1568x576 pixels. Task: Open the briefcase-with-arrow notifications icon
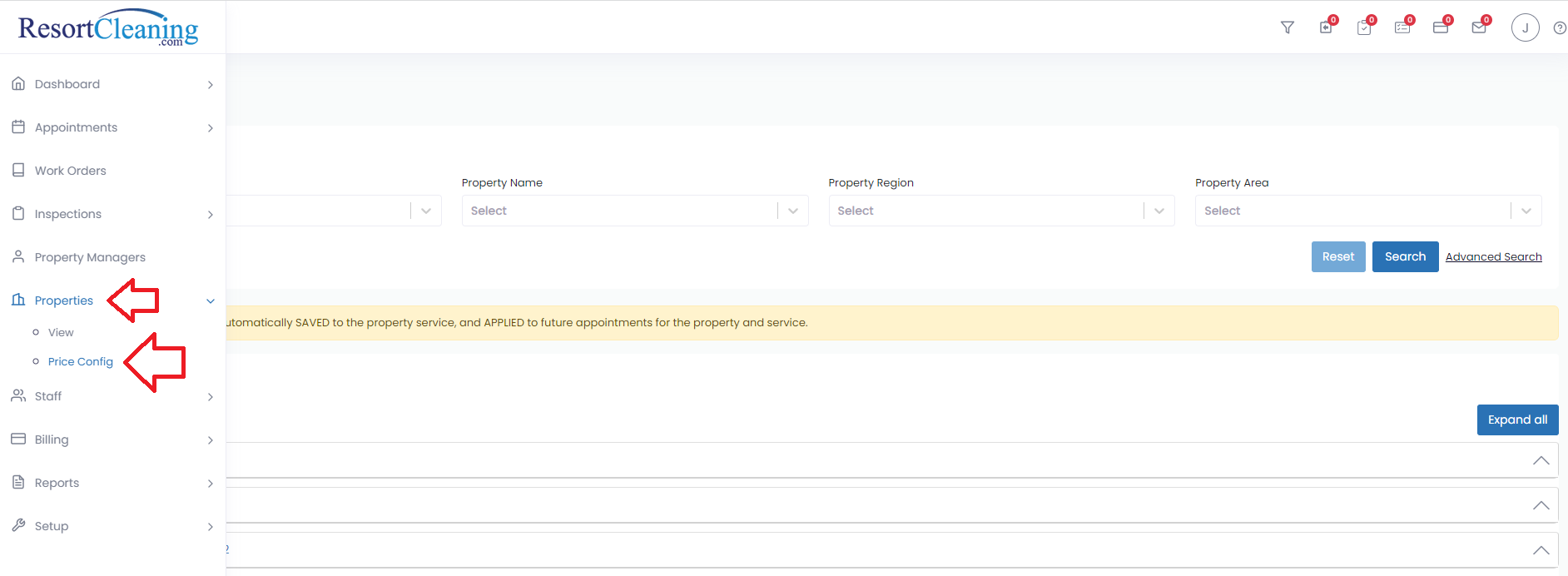point(1326,27)
